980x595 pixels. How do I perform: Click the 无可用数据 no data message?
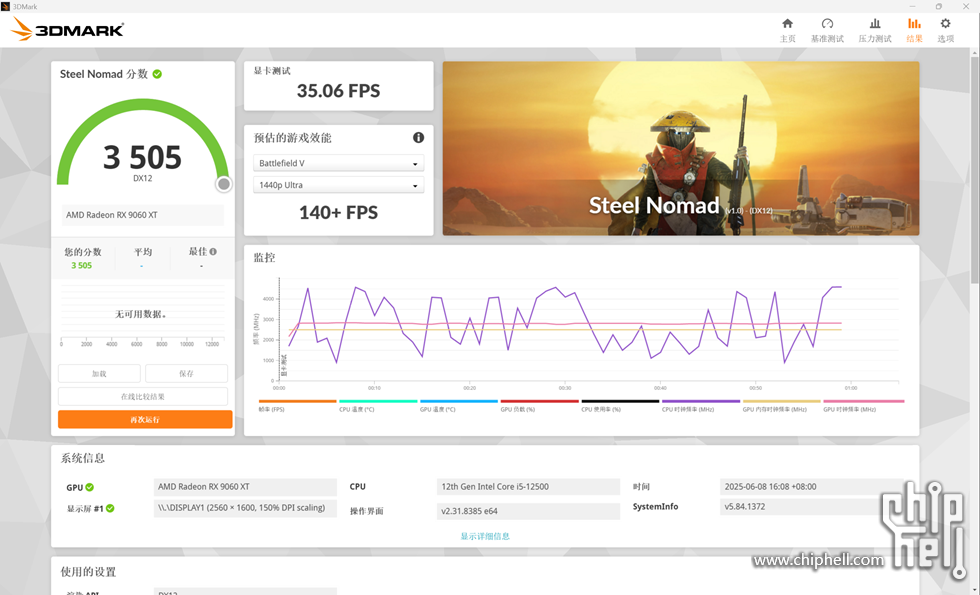[x=141, y=314]
